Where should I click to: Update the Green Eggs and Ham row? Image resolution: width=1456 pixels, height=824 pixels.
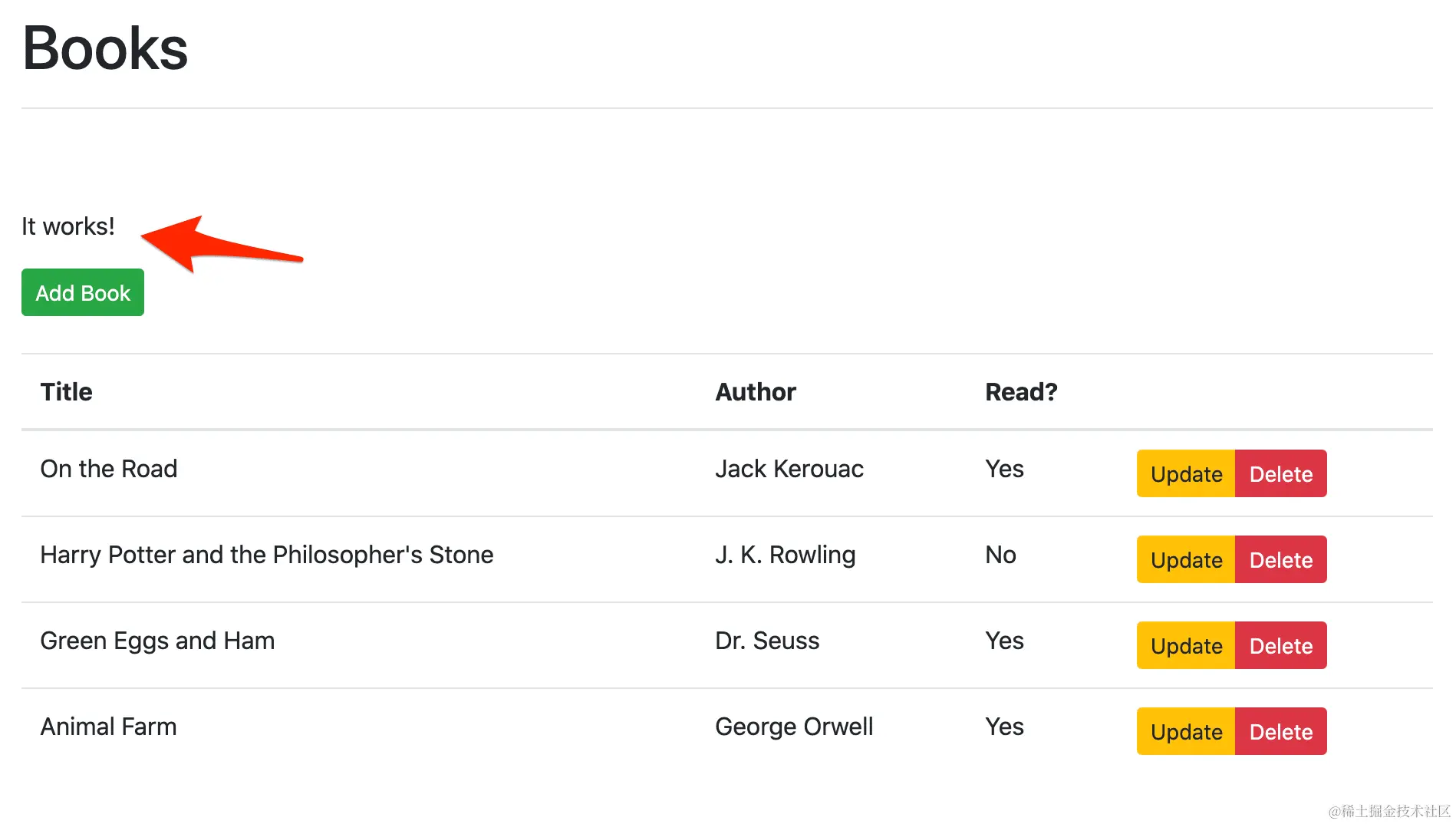1186,646
